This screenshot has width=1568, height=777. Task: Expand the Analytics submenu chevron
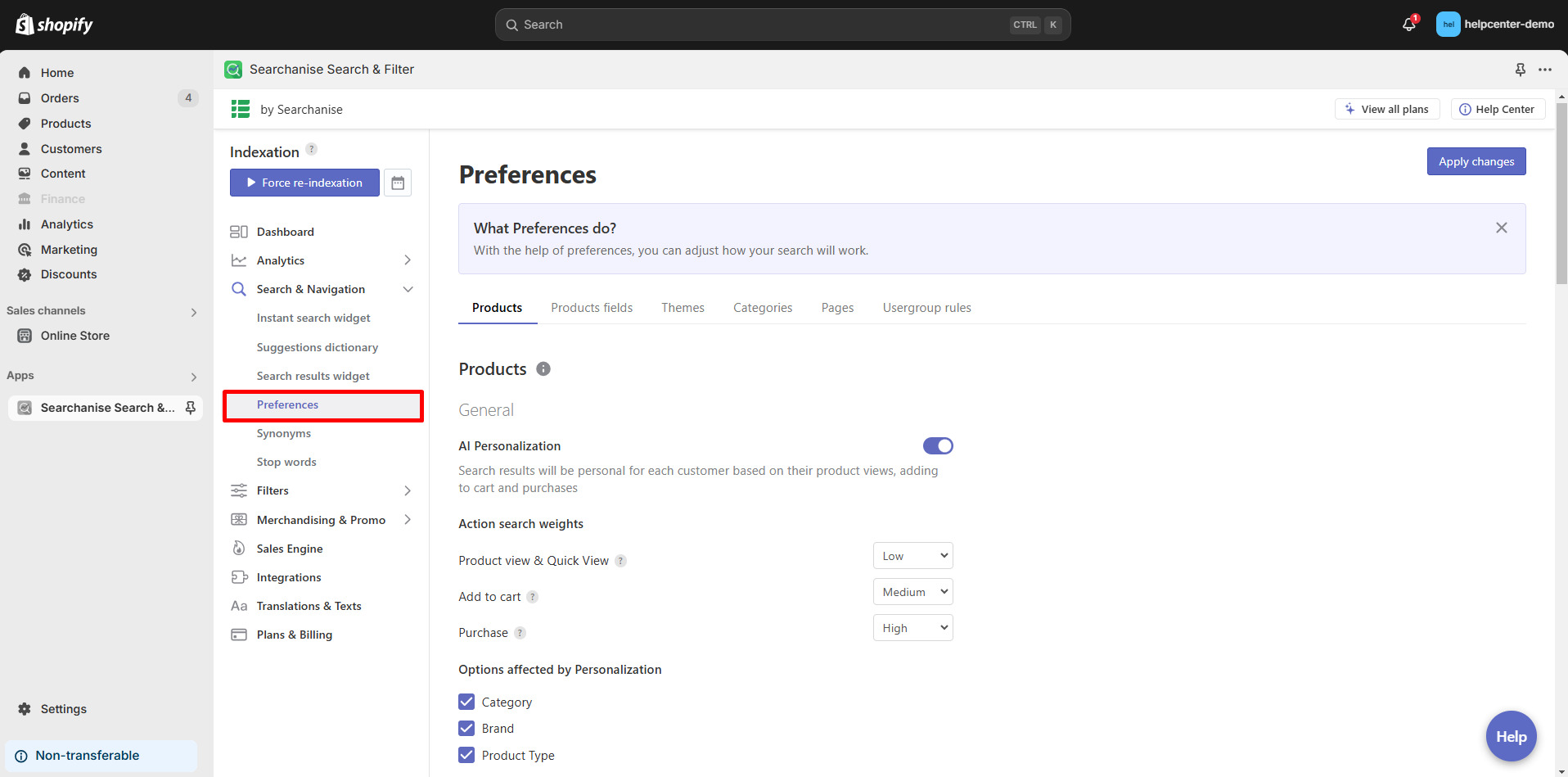pyautogui.click(x=408, y=260)
